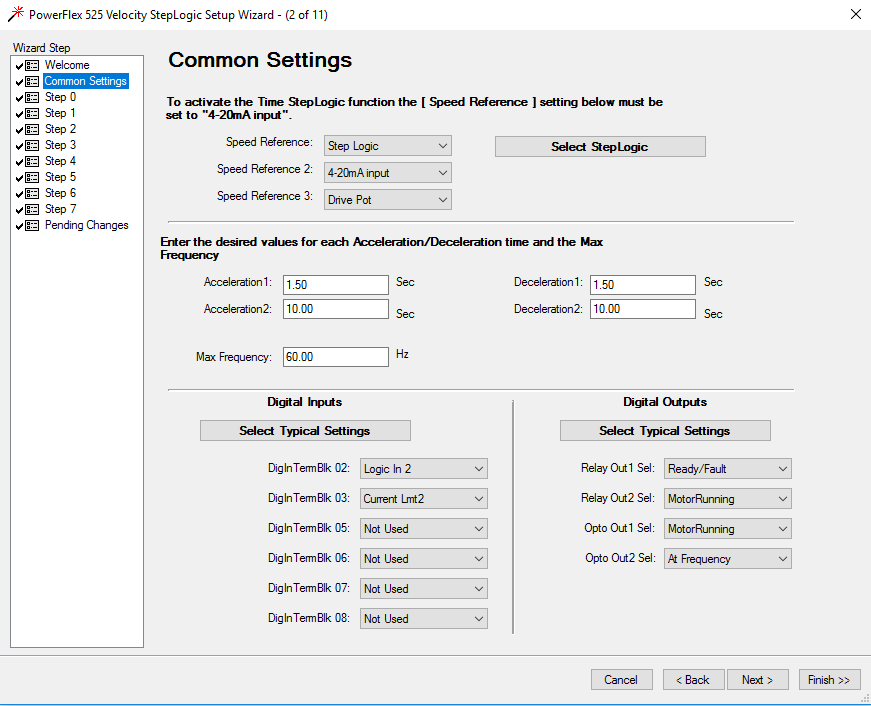Open the Speed Reference dropdown
This screenshot has width=871, height=706.
388,146
